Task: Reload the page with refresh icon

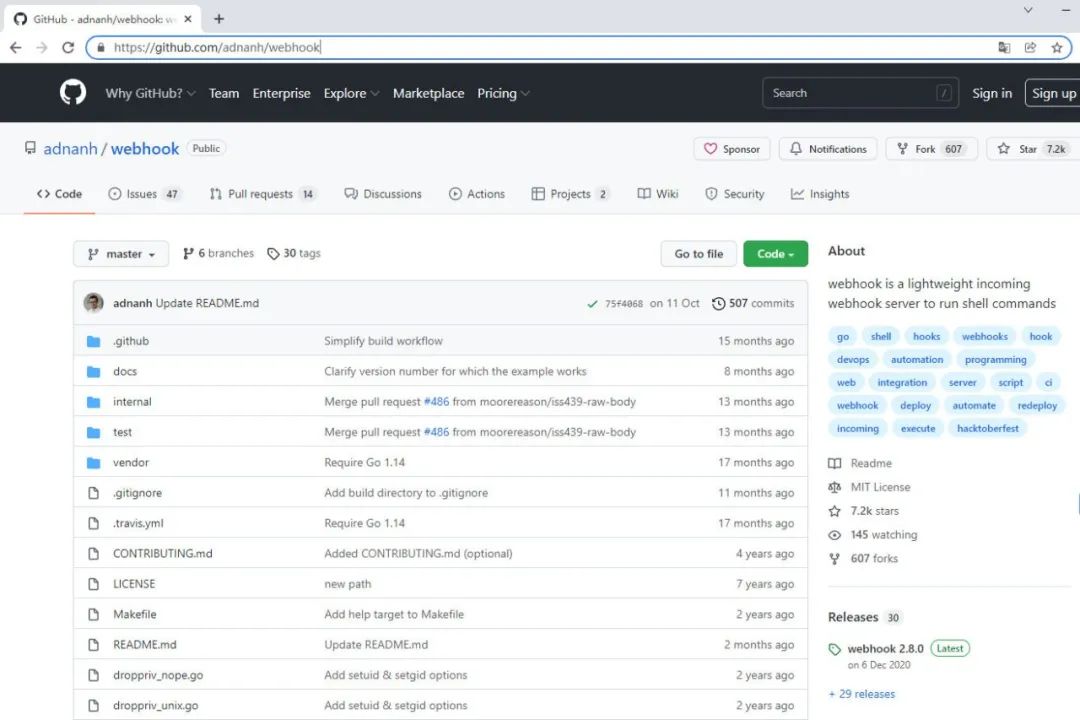Action: [68, 48]
